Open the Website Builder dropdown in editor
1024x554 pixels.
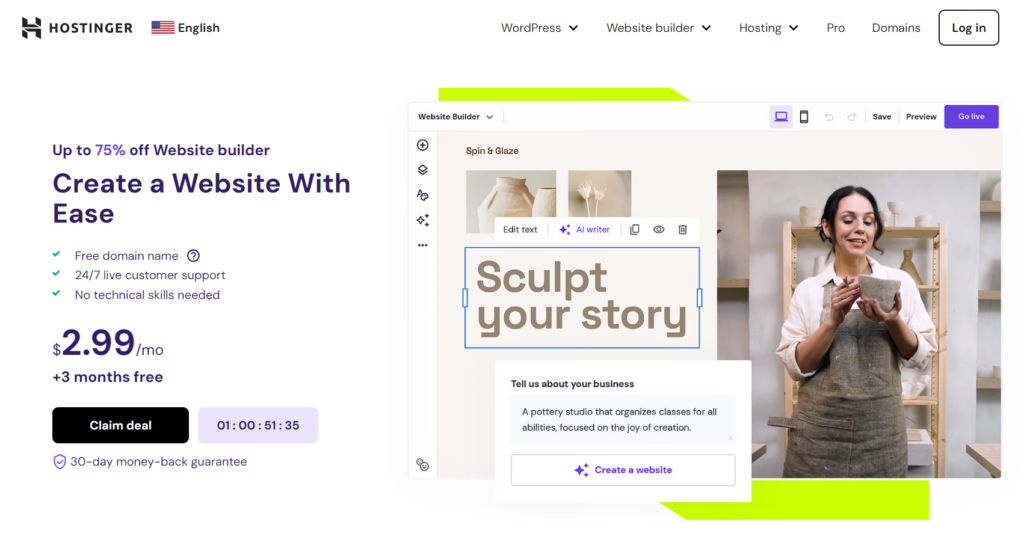click(455, 117)
